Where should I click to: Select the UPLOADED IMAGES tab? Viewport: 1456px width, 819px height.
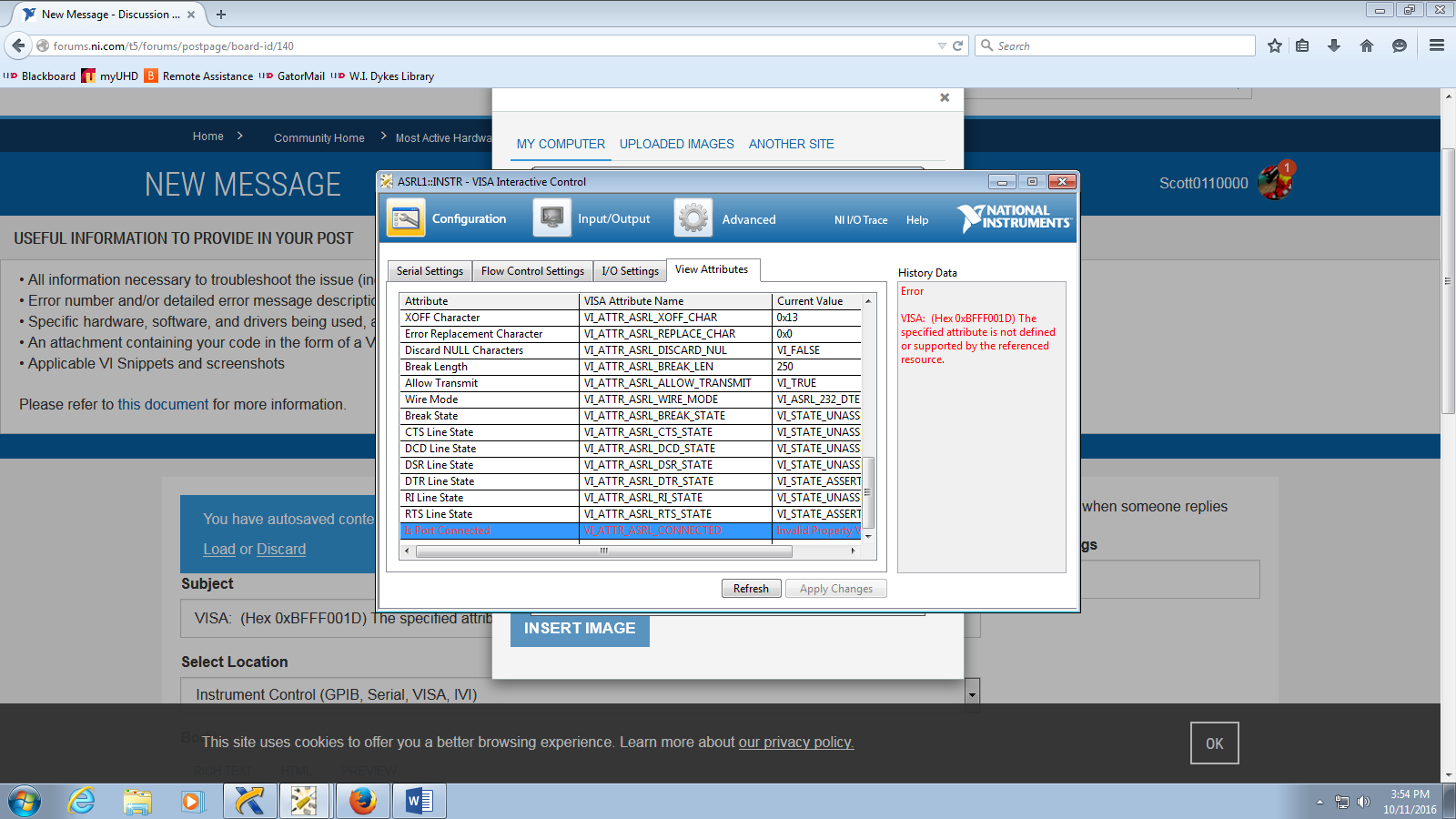[677, 144]
